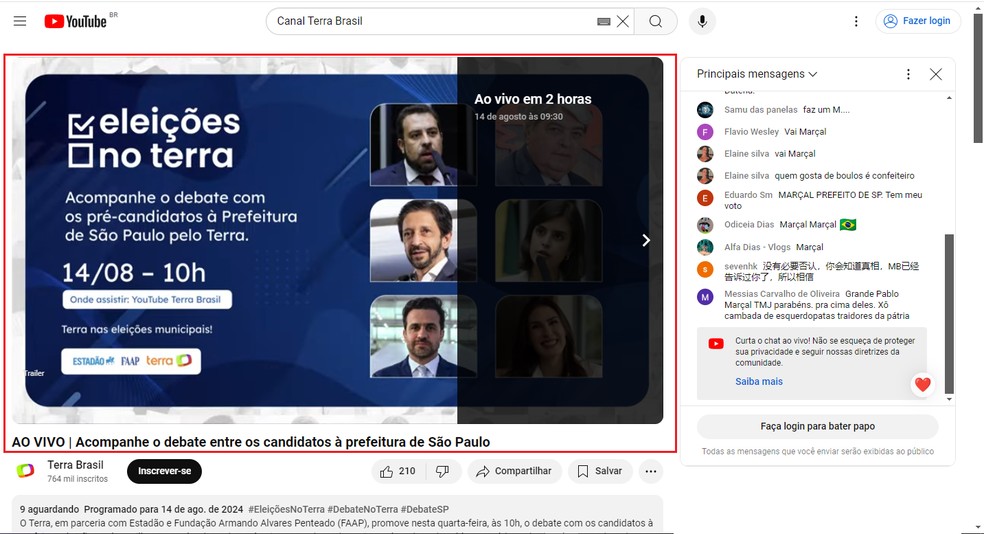The height and width of the screenshot is (534, 984).
Task: Click the page vertical scrollbar thumb
Action: [x=978, y=78]
